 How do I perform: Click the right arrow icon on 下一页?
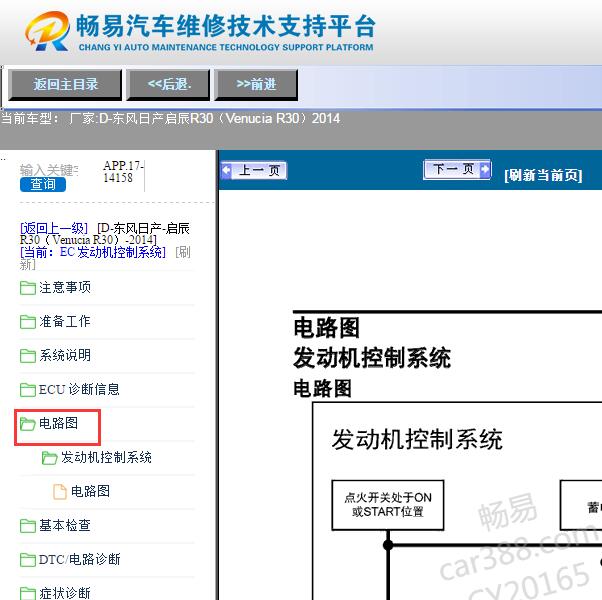tap(486, 169)
